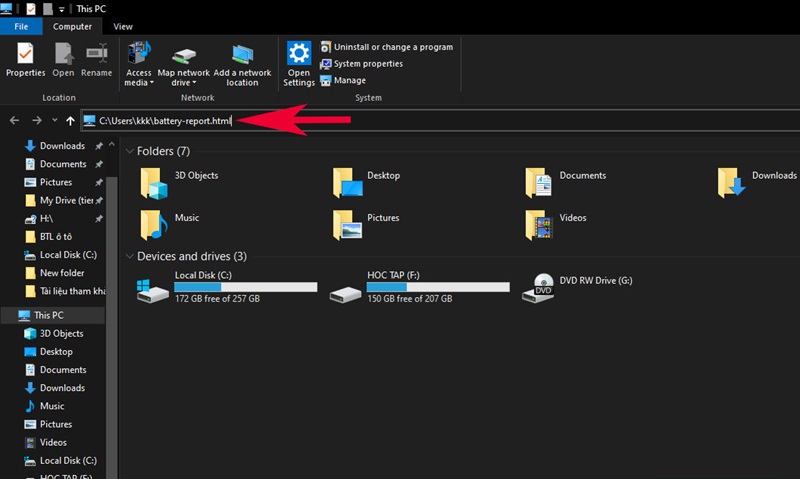Viewport: 800px width, 479px height.
Task: Open My Drive pinned folder
Action: coord(66,200)
